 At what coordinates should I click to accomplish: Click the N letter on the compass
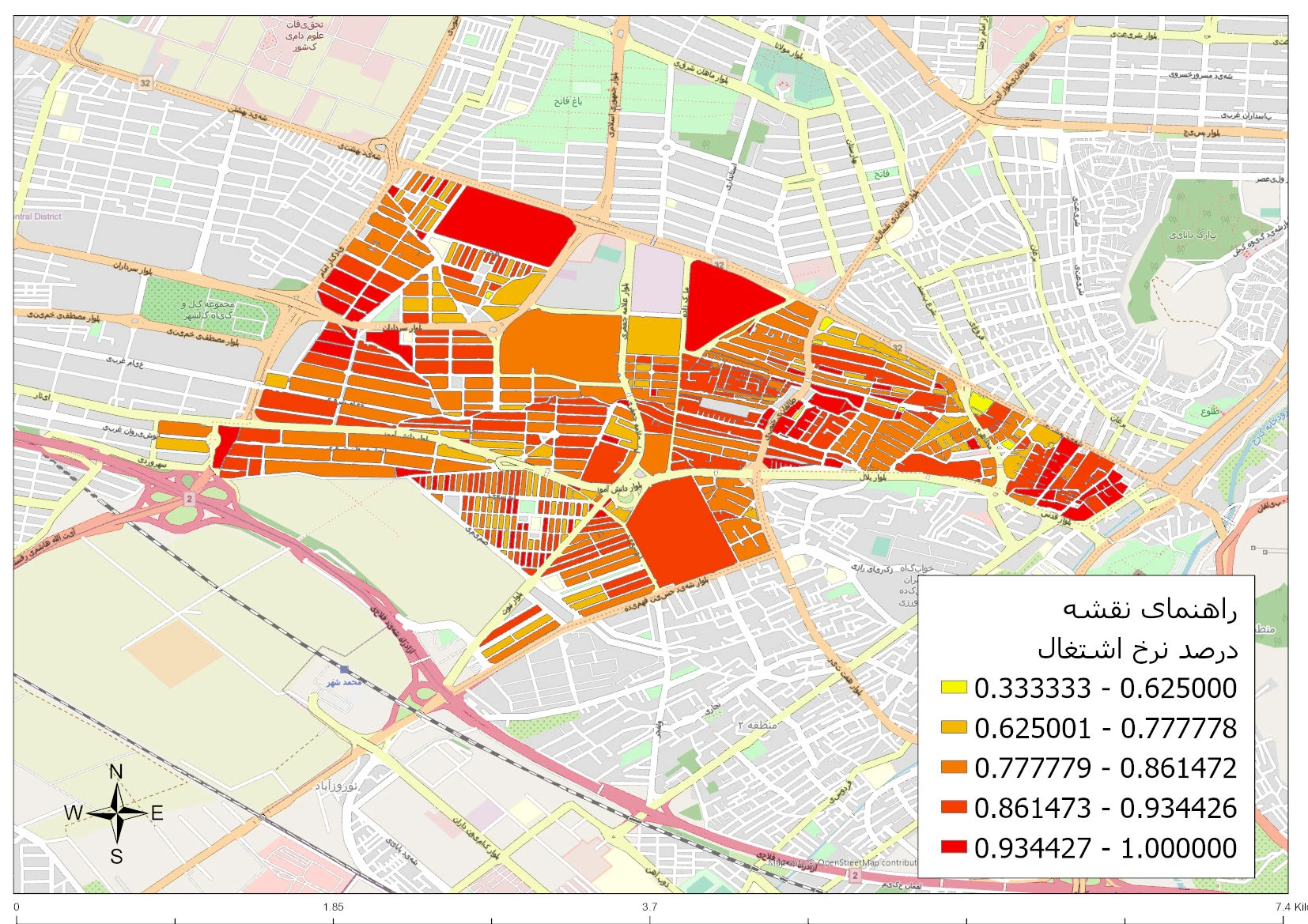115,772
